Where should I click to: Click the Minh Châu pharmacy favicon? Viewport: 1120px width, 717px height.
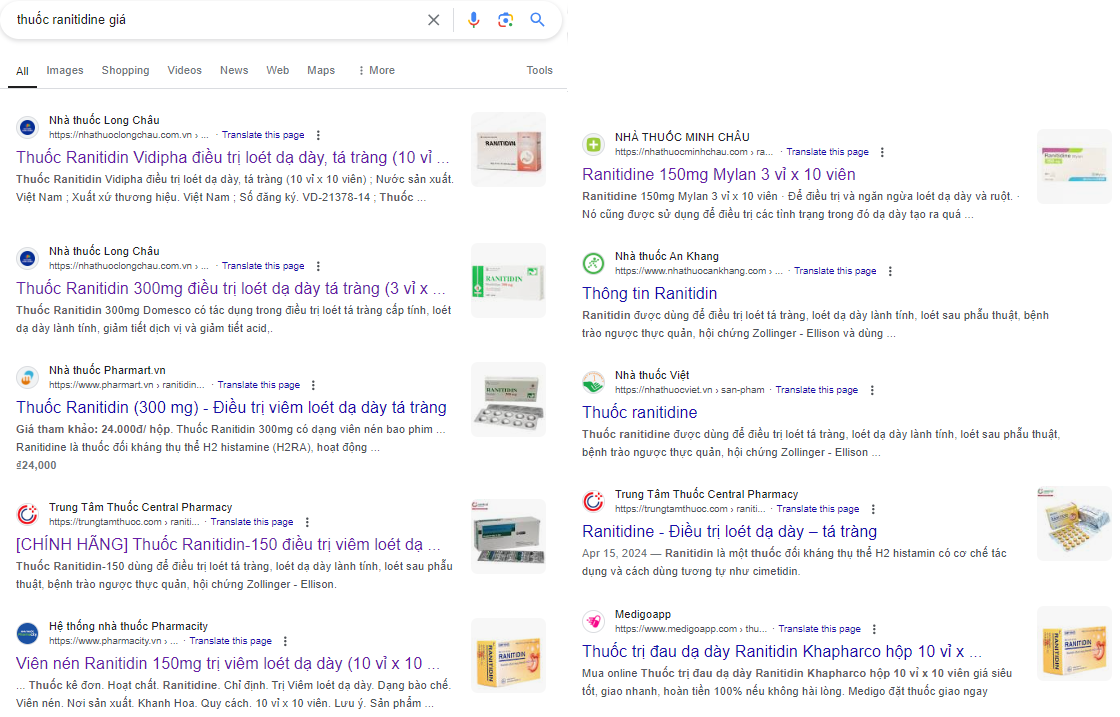pyautogui.click(x=593, y=145)
